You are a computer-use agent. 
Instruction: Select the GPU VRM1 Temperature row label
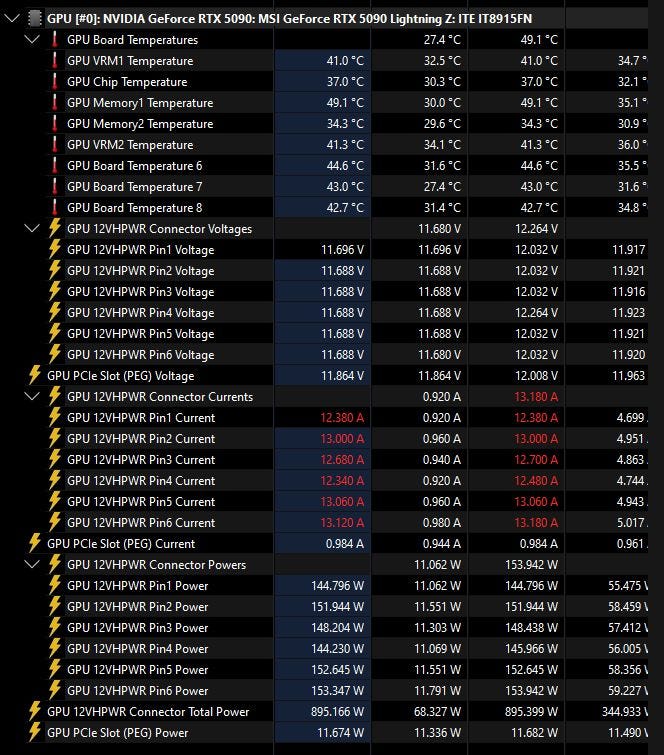pos(130,61)
